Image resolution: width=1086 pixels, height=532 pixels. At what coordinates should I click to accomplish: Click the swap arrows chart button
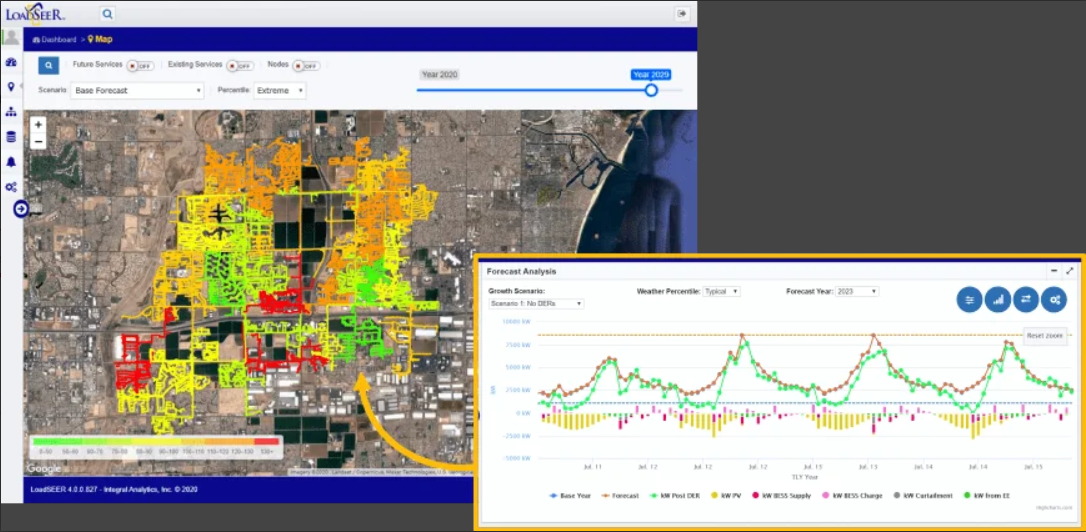(1026, 300)
